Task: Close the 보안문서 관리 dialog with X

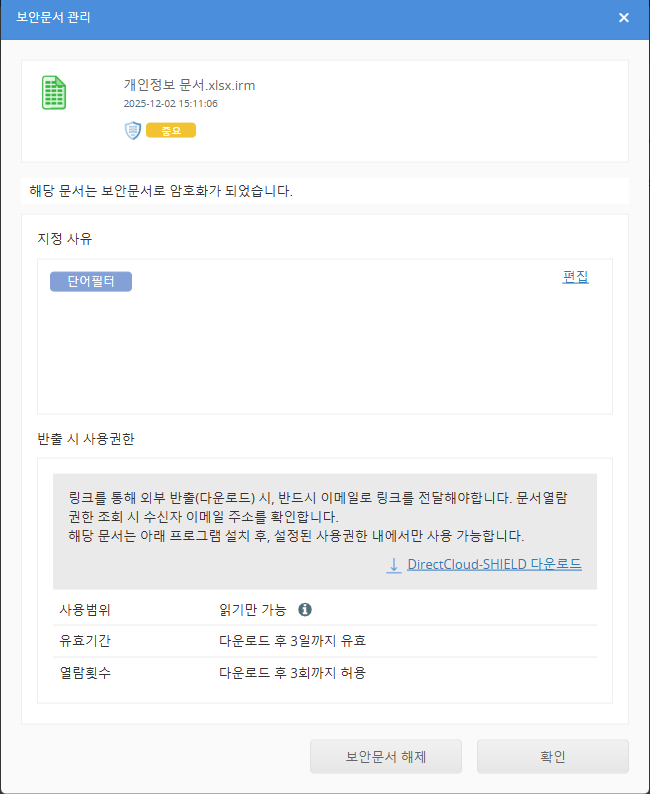Action: tap(624, 18)
